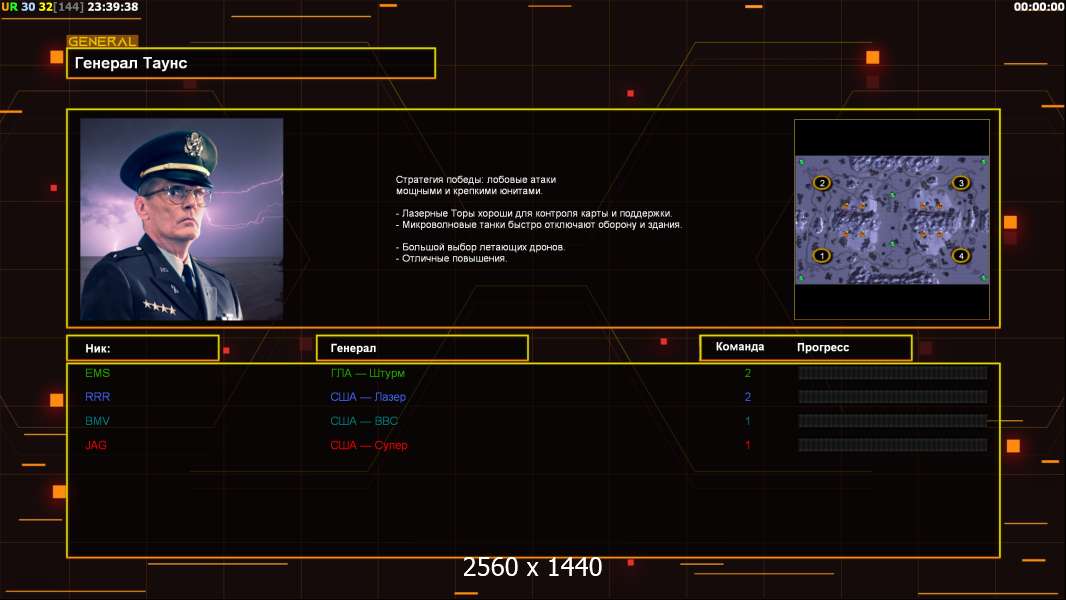Click start position marker 3 on minimap
The height and width of the screenshot is (600, 1066).
[x=961, y=183]
